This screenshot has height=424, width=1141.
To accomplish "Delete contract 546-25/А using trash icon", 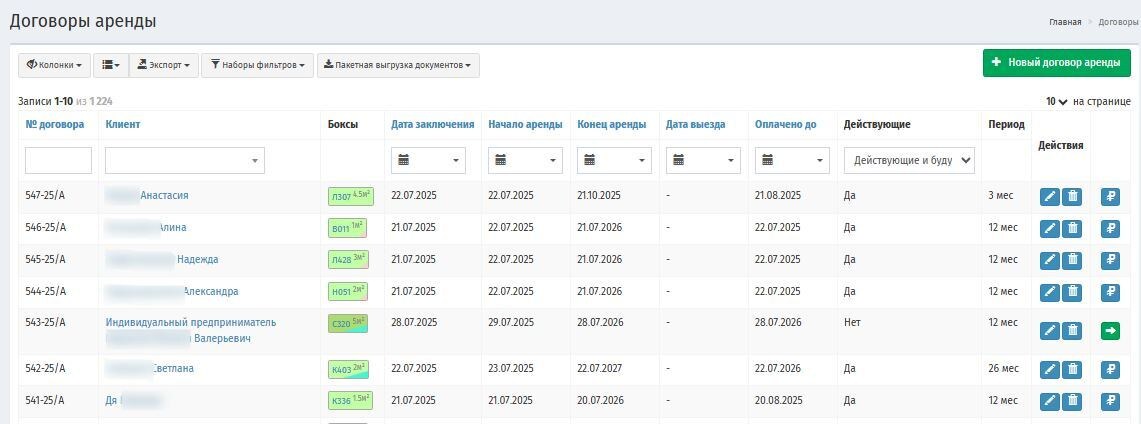I will tap(1072, 229).
